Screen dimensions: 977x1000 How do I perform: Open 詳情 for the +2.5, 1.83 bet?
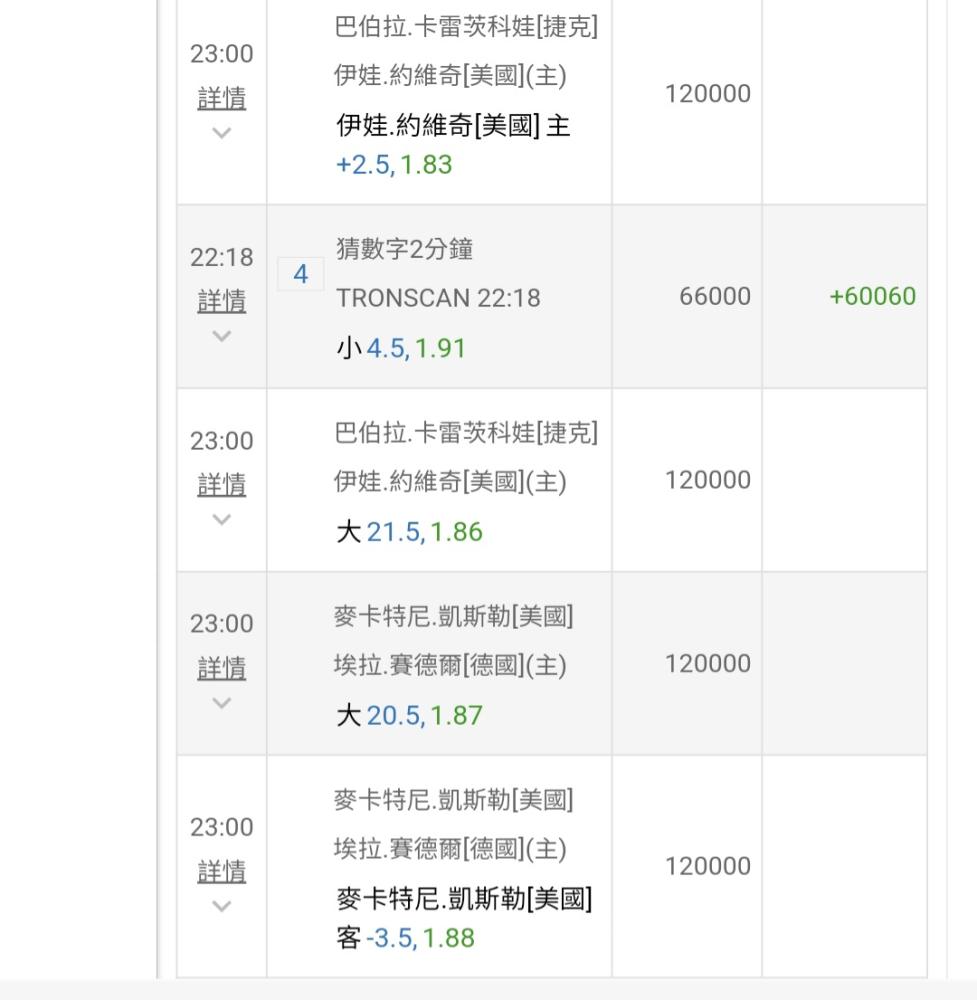click(222, 98)
